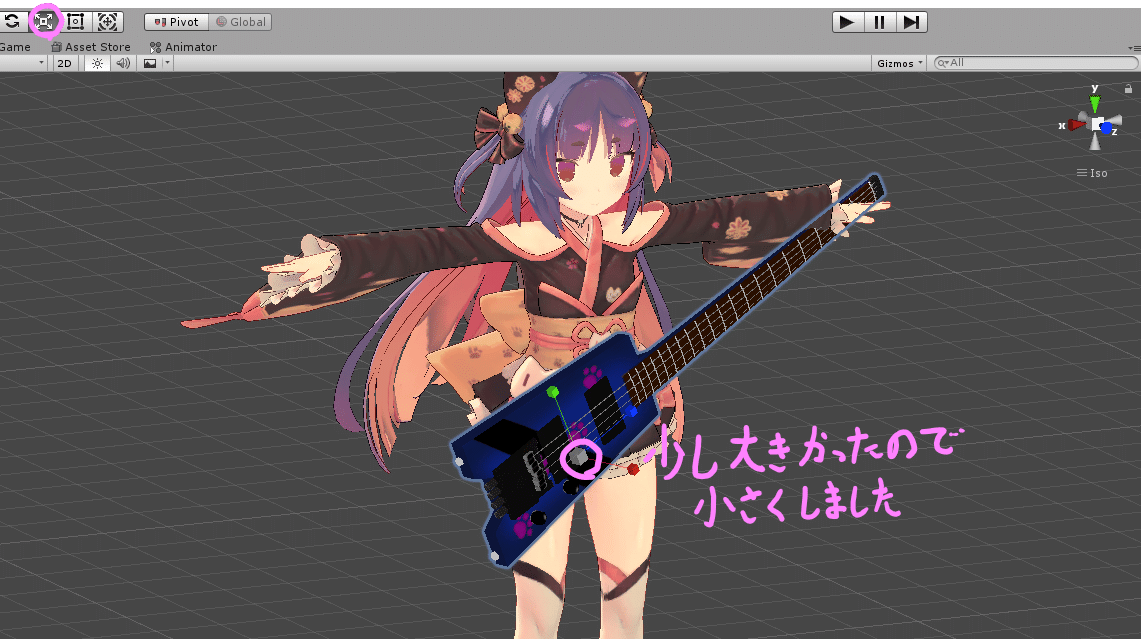Image resolution: width=1141 pixels, height=639 pixels.
Task: Click the Pause button
Action: (x=879, y=22)
